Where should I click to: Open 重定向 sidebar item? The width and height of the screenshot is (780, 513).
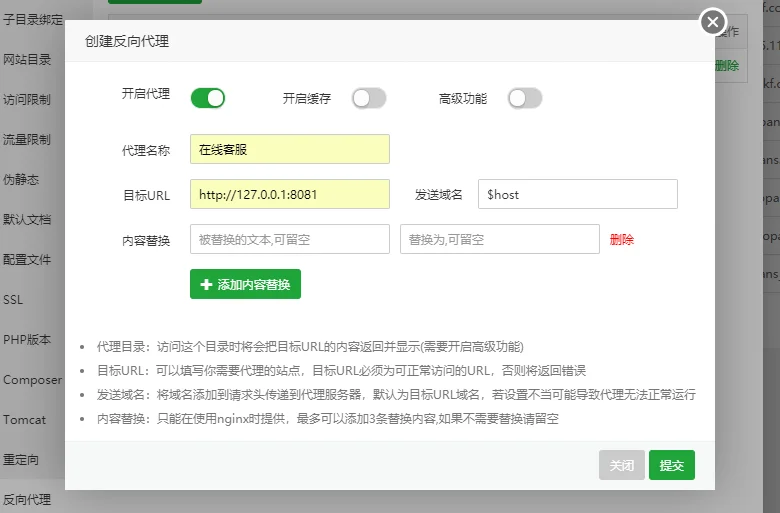click(21, 460)
